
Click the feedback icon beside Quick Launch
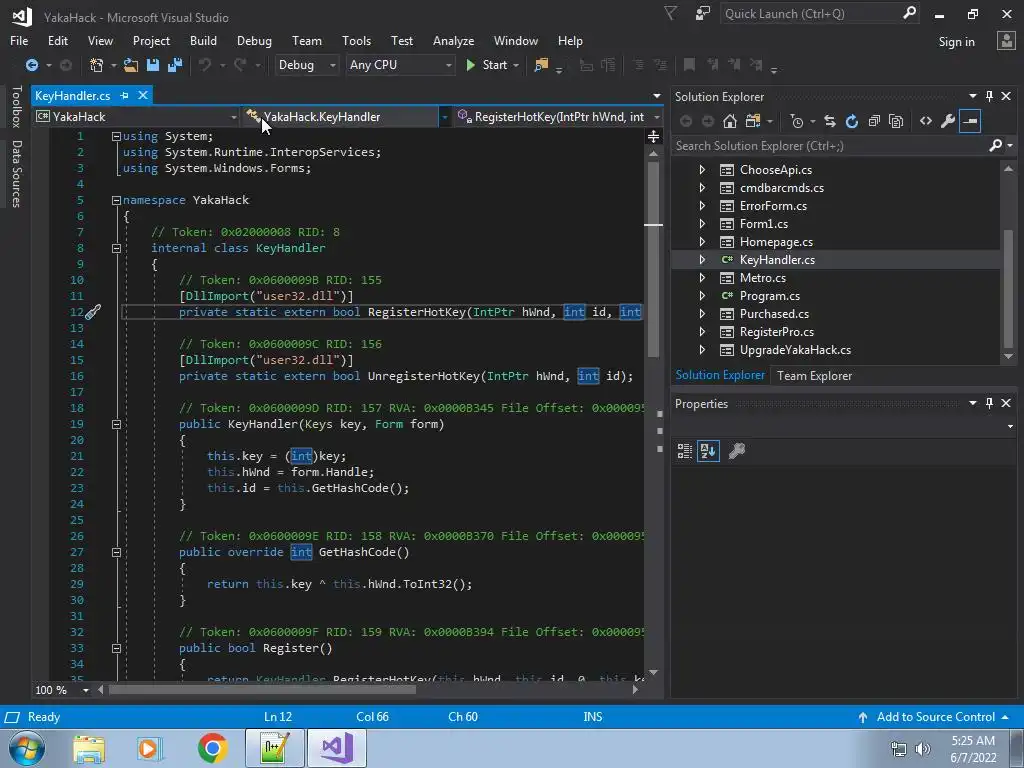703,14
